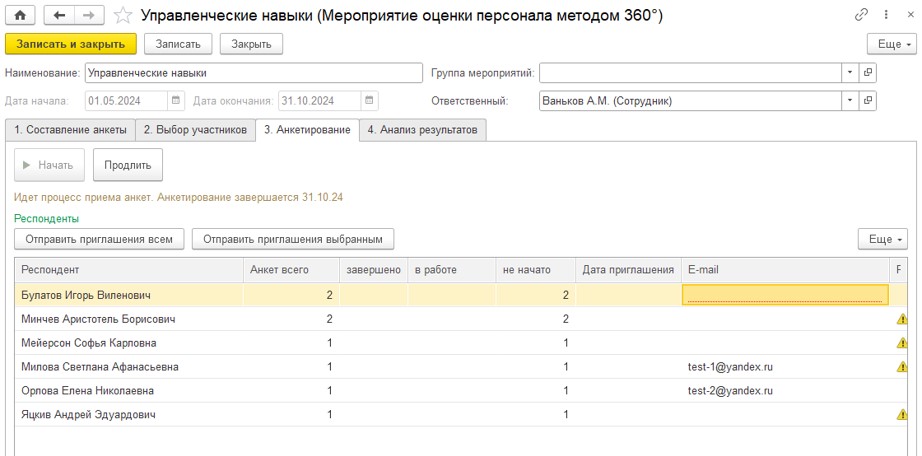Go to the Home page icon
This screenshot has height=456, width=922.
[x=20, y=16]
